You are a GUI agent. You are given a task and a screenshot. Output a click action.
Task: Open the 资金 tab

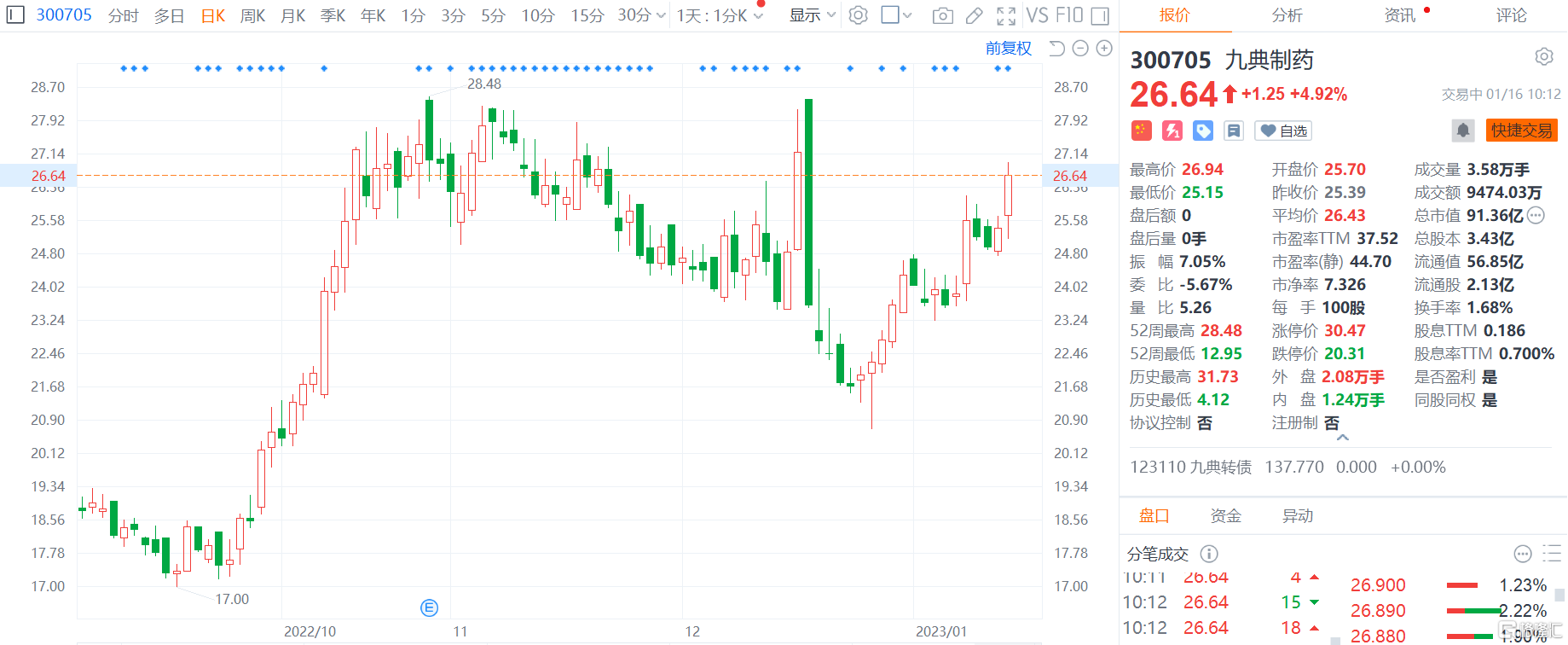[1225, 516]
